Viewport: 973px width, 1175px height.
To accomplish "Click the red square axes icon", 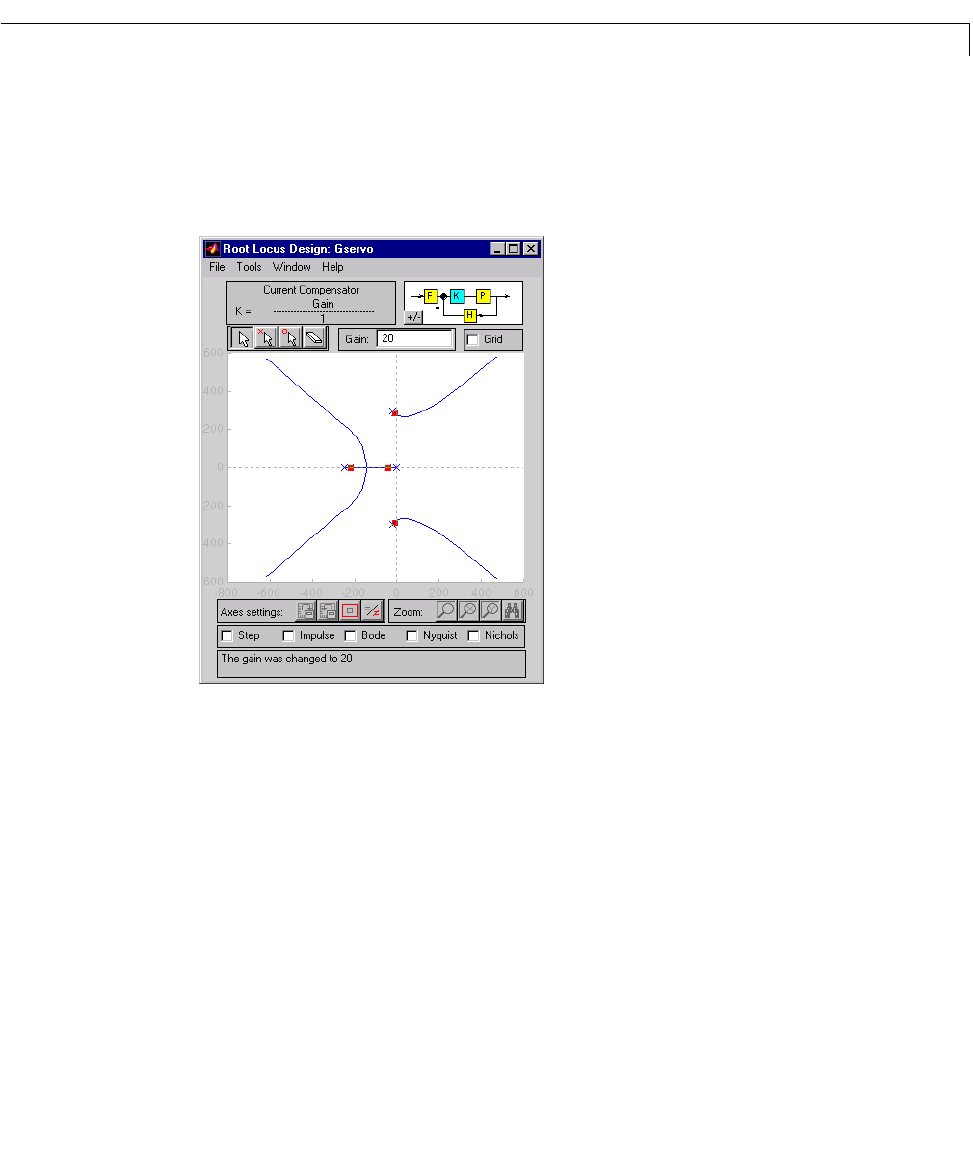I will (x=350, y=611).
